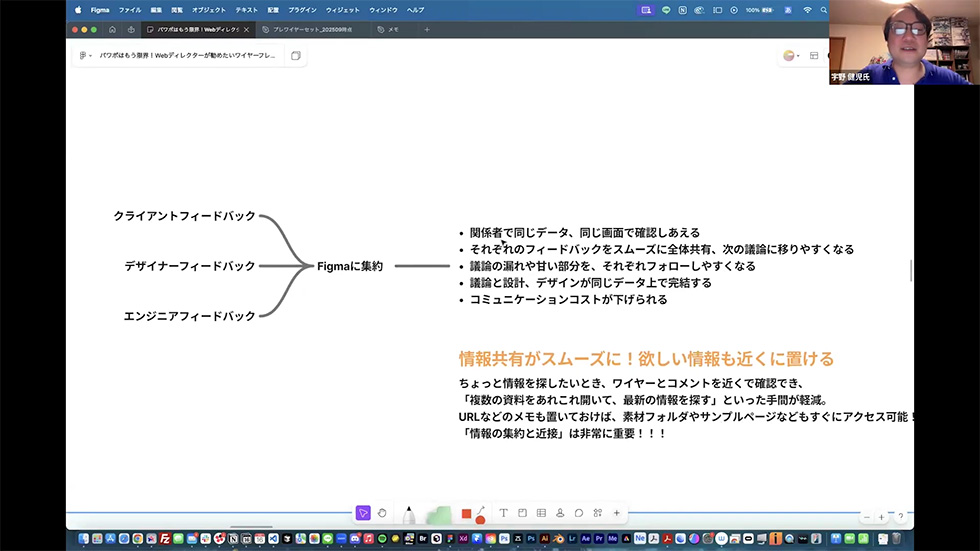Open Google Chrome from the Dock
980x551 pixels.
point(138,539)
